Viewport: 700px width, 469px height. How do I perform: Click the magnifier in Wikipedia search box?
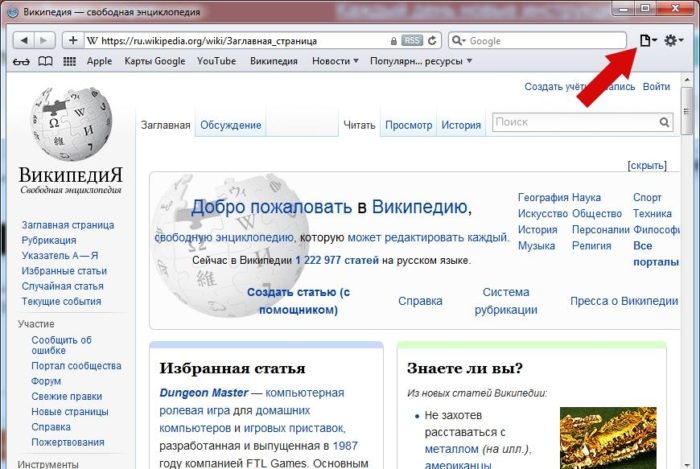664,122
